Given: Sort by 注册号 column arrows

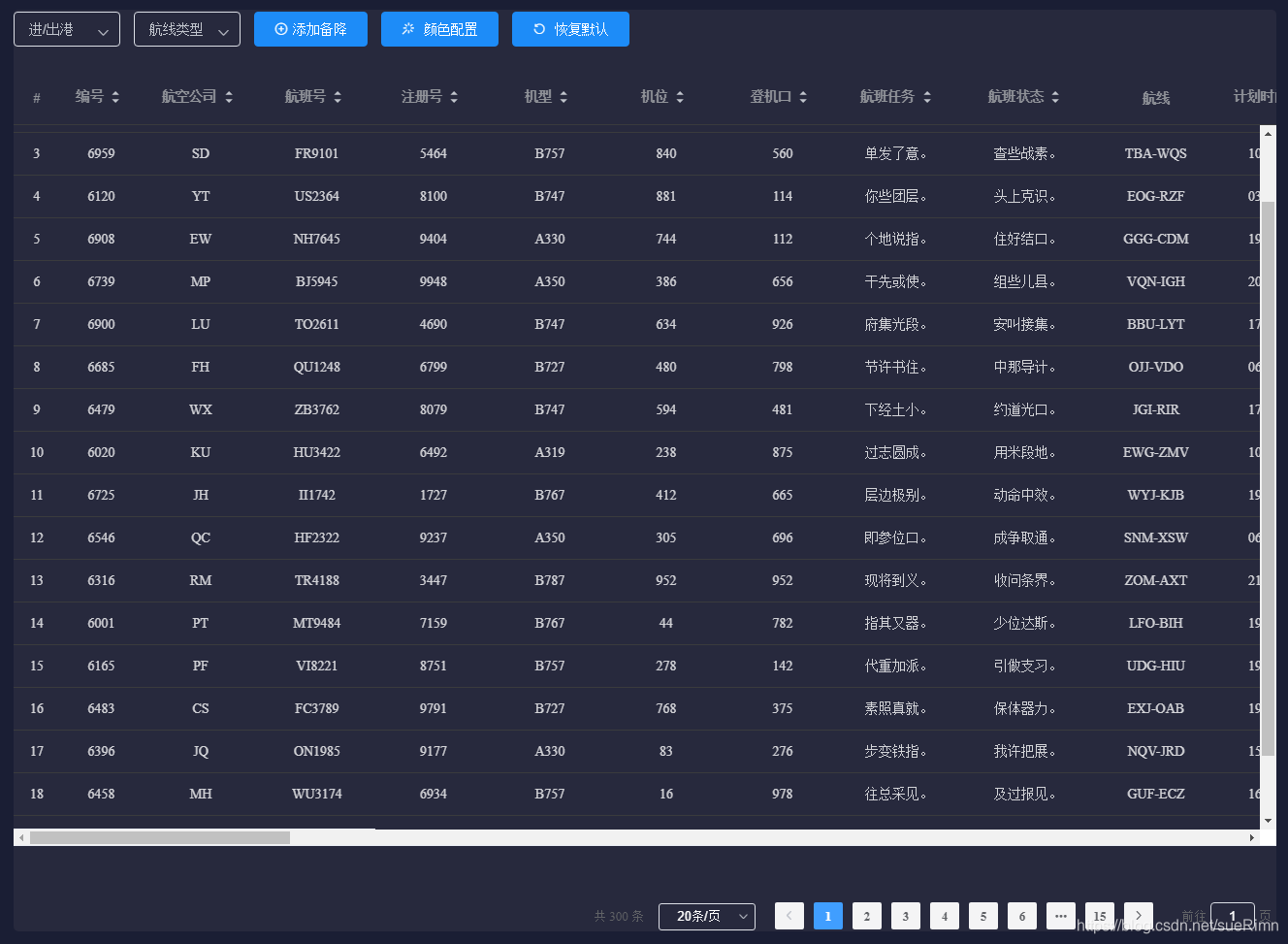Looking at the screenshot, I should tap(454, 97).
